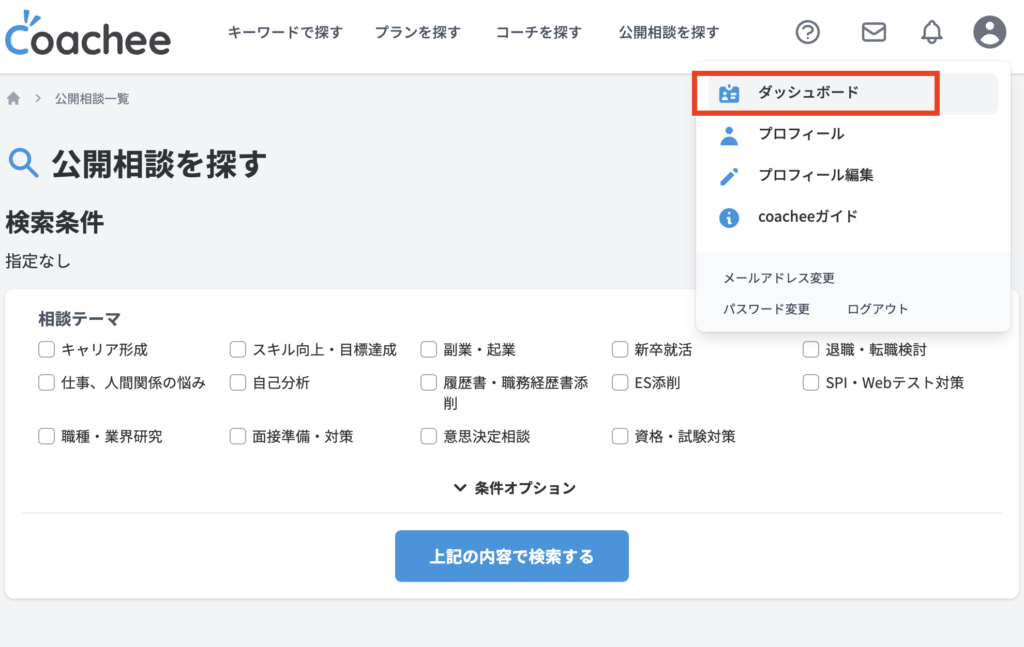Select the ES添削 checkbox
The image size is (1024, 647).
click(x=620, y=382)
